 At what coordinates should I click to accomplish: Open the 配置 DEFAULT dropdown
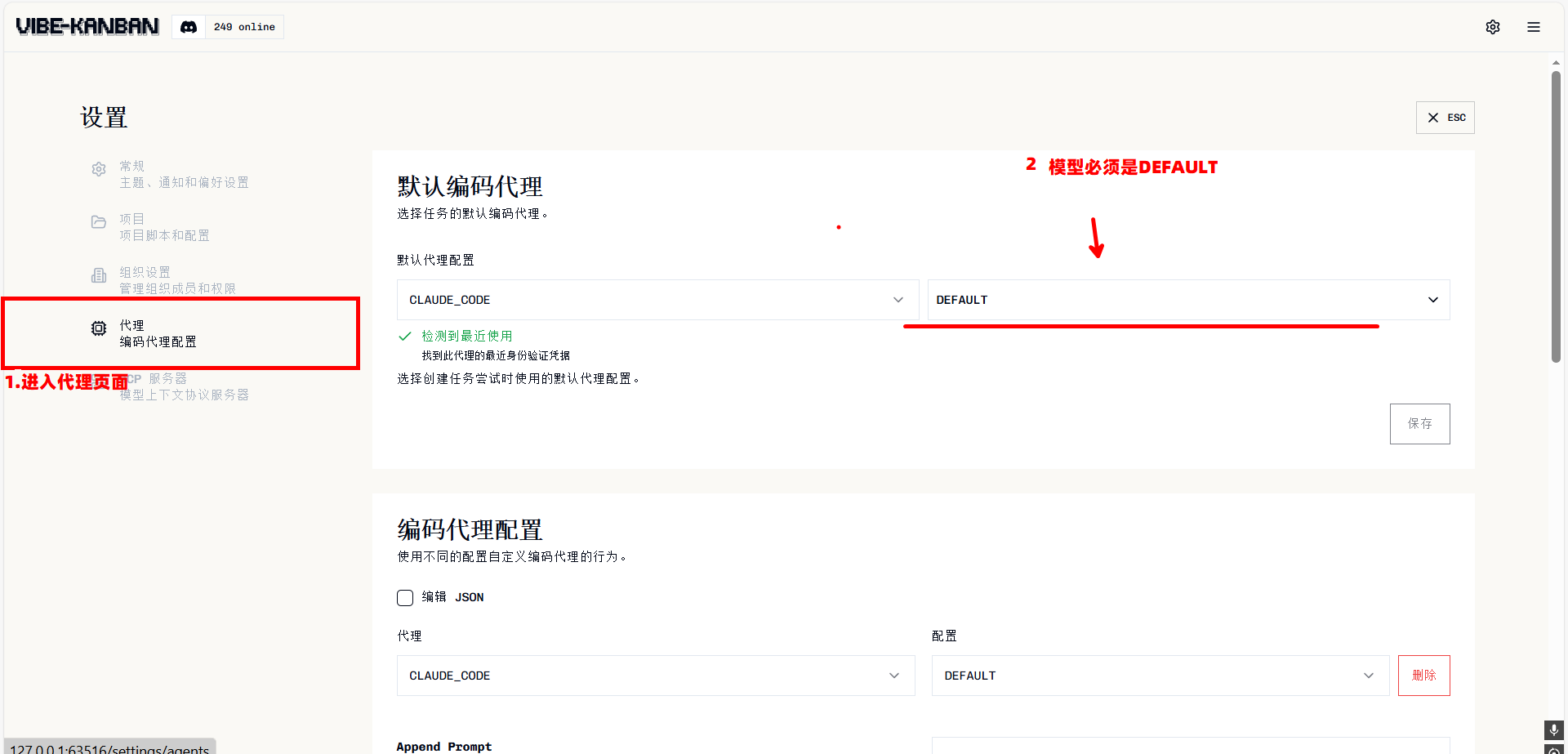coord(1160,676)
